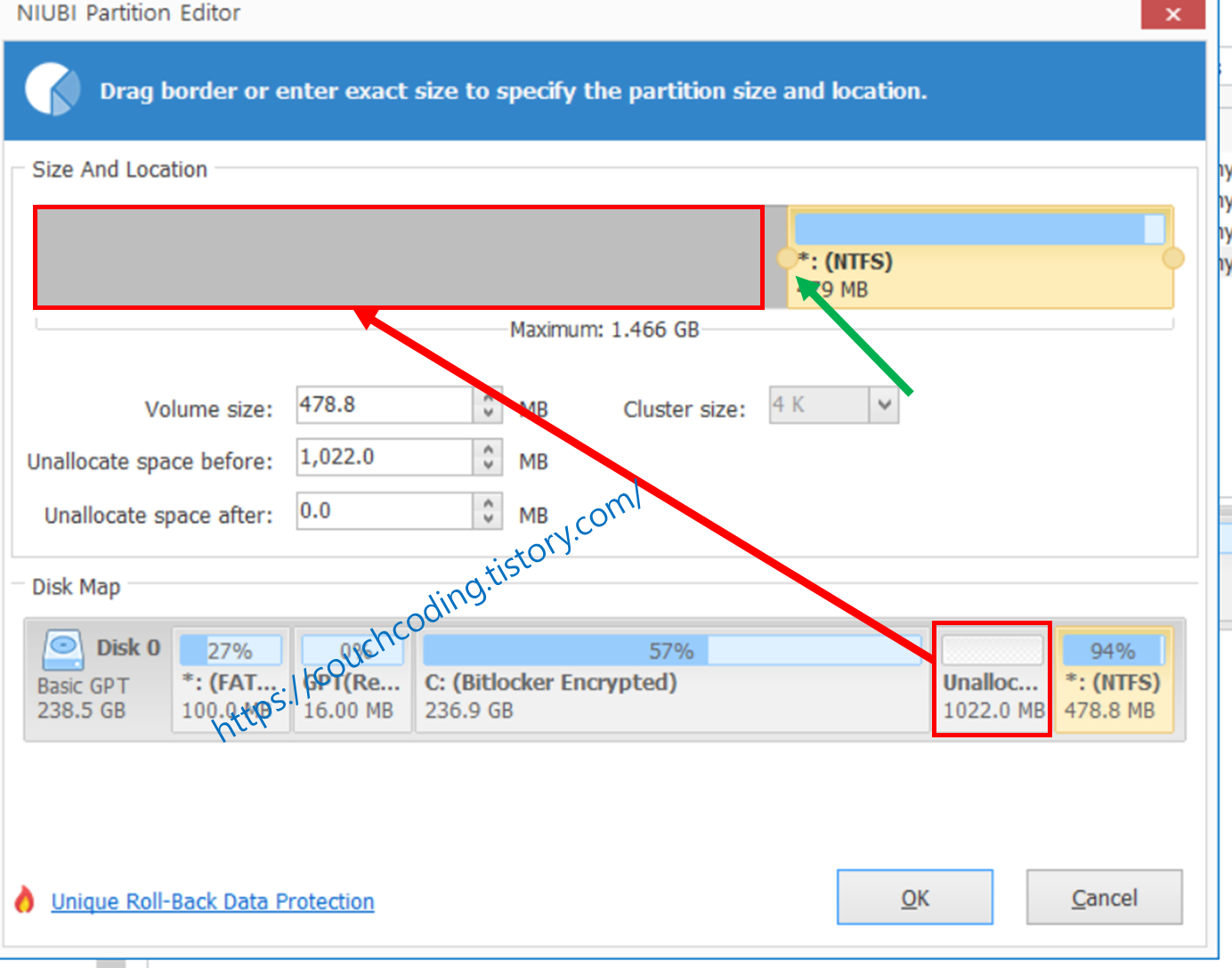Click the "Disk Map" group label
The image size is (1232, 968).
click(x=76, y=587)
